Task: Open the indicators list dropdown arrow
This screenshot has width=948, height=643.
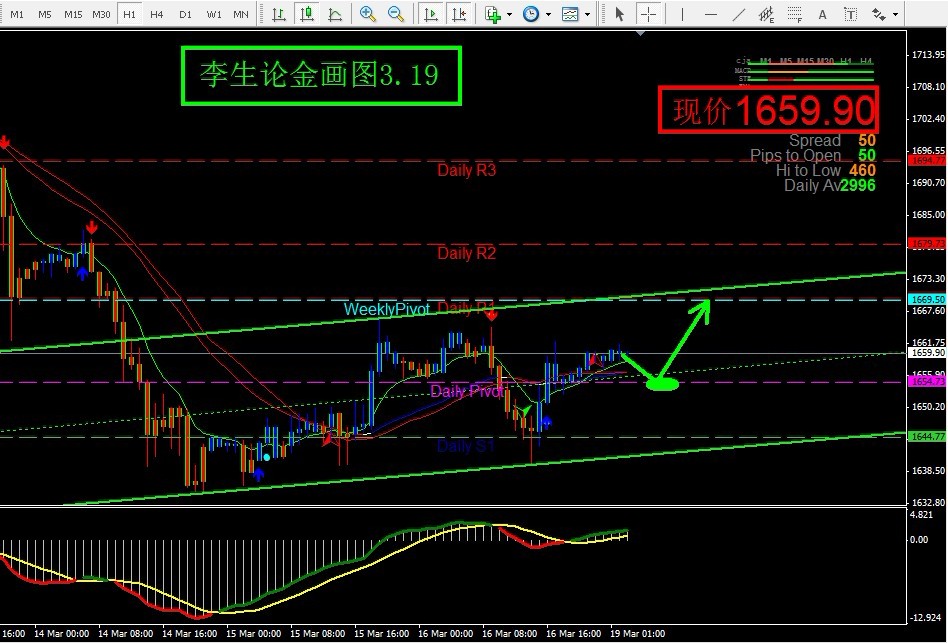Action: point(509,14)
